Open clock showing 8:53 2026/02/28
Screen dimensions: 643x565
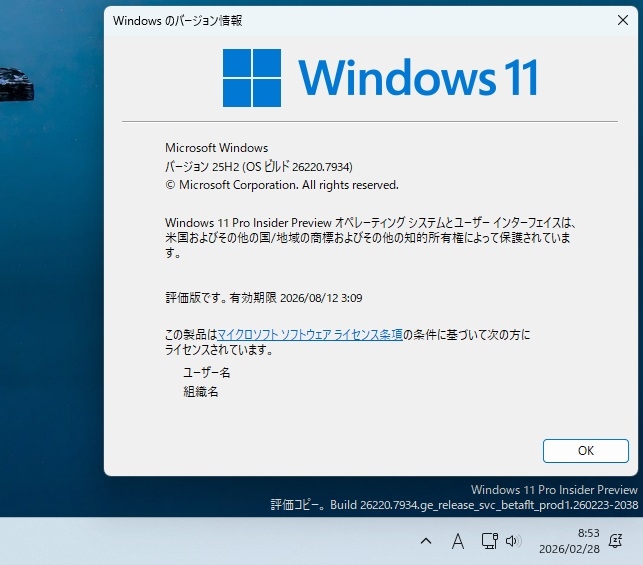569,541
